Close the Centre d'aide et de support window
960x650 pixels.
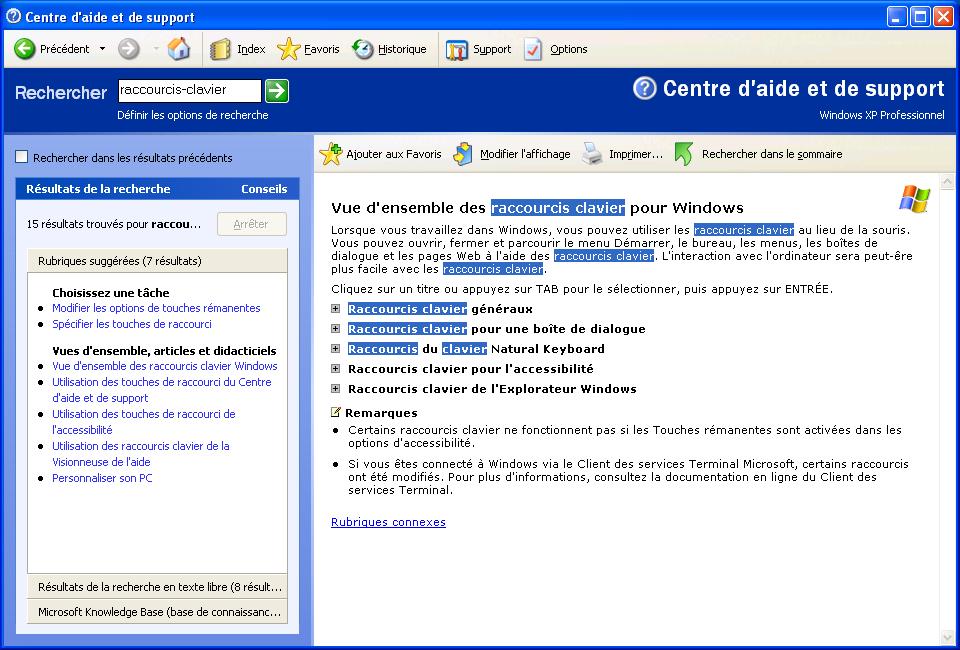pyautogui.click(x=943, y=17)
